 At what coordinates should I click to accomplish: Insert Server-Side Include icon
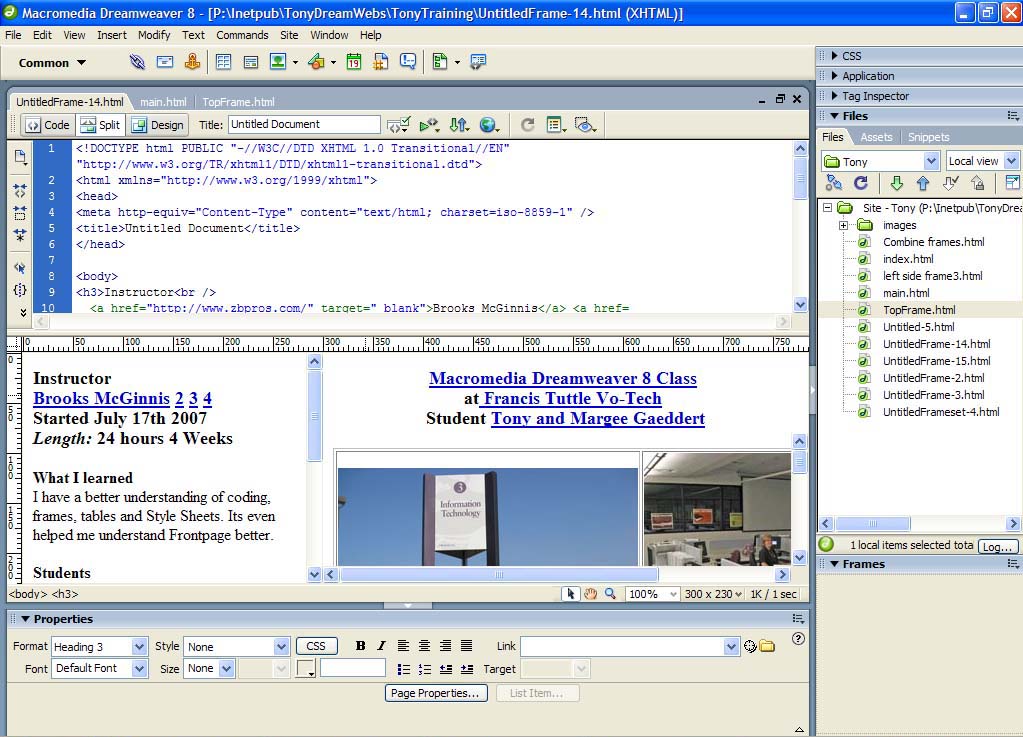point(380,62)
